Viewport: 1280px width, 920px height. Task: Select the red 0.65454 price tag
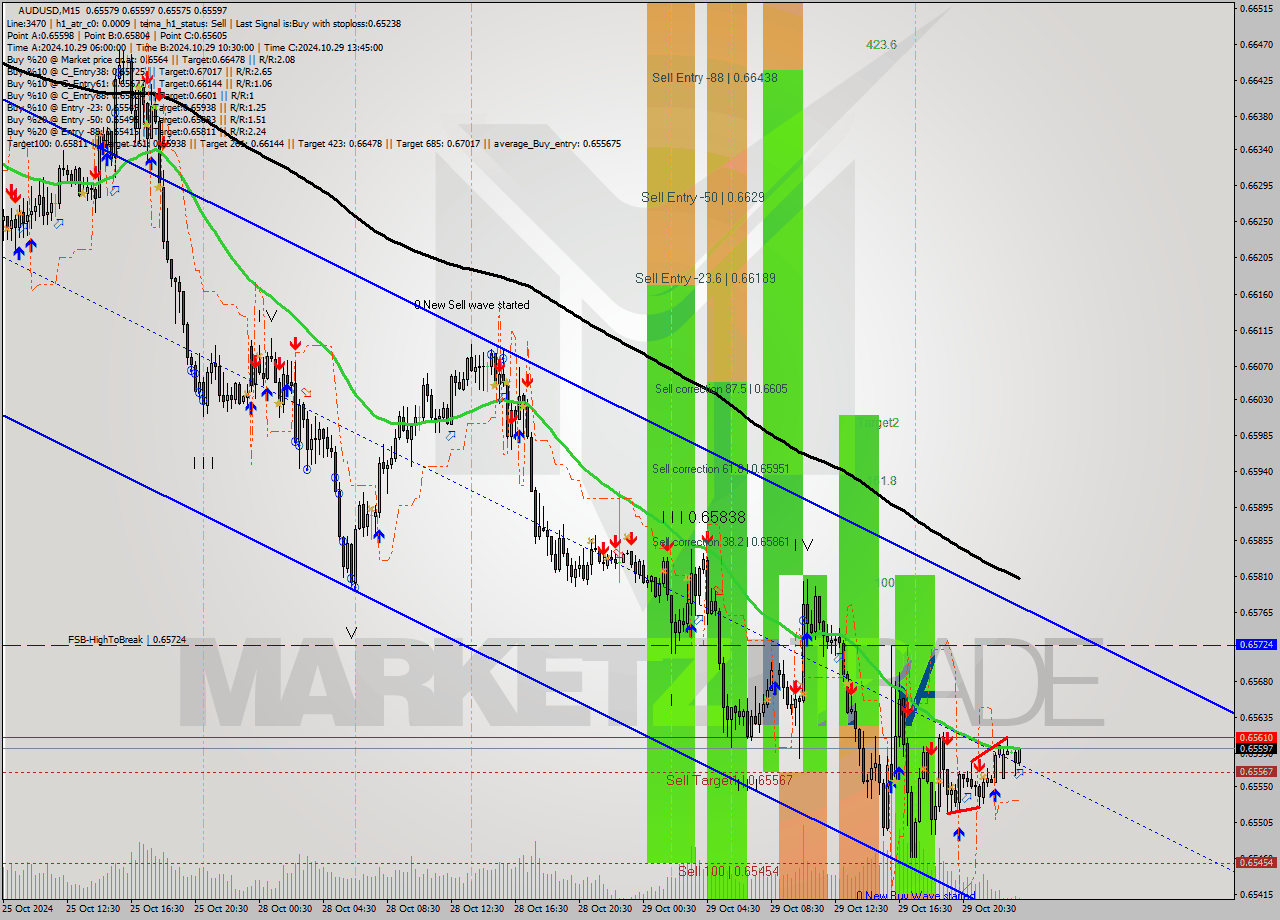(1256, 862)
